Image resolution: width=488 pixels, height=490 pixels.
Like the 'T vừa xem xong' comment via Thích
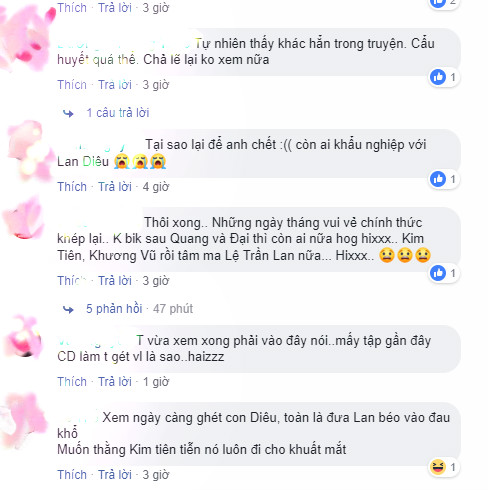pos(72,382)
